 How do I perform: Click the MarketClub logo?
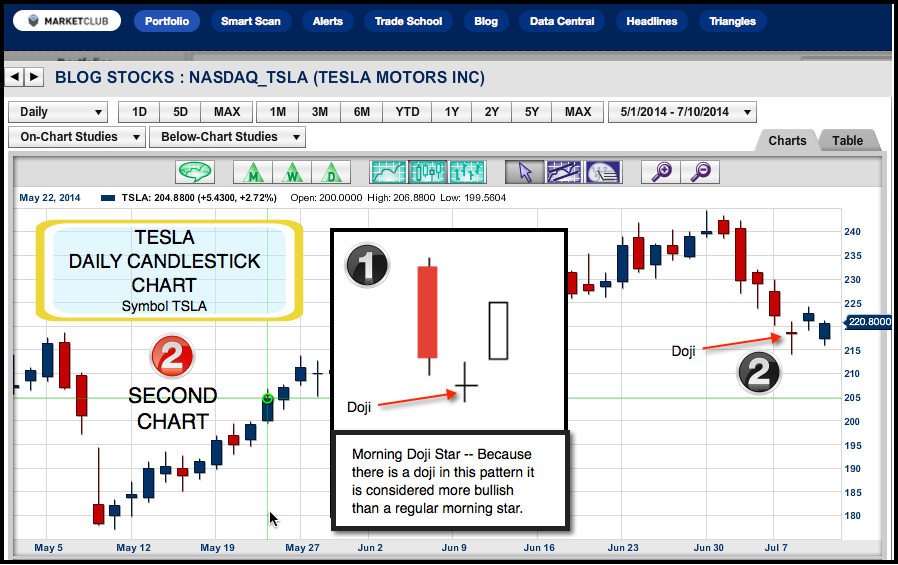click(67, 21)
